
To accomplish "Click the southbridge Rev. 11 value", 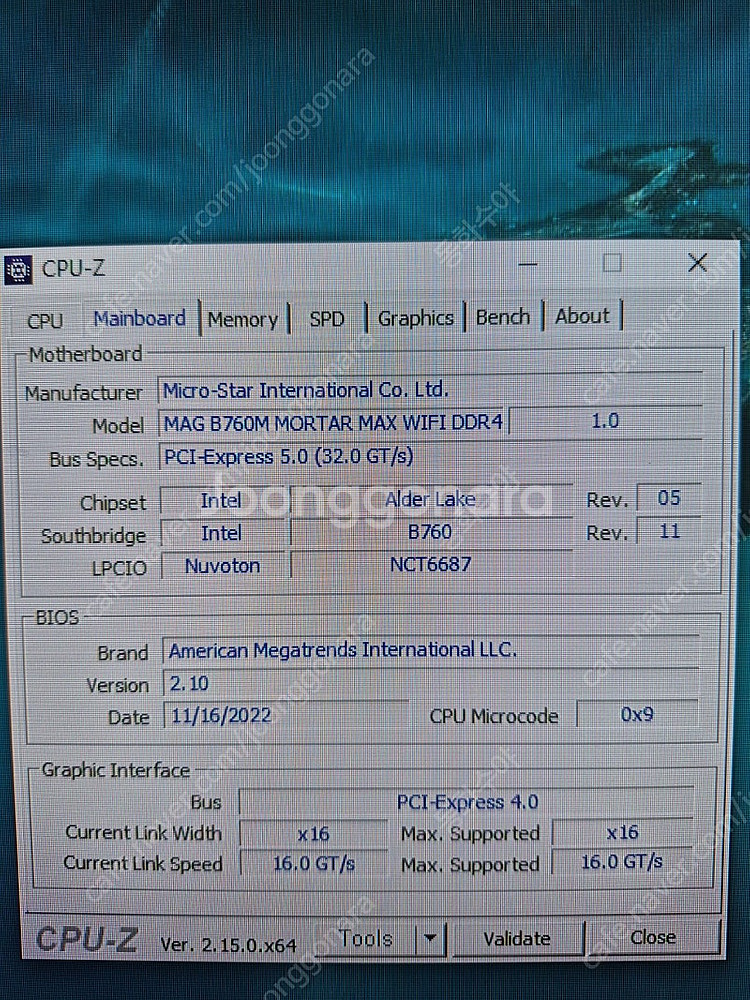I will [668, 531].
